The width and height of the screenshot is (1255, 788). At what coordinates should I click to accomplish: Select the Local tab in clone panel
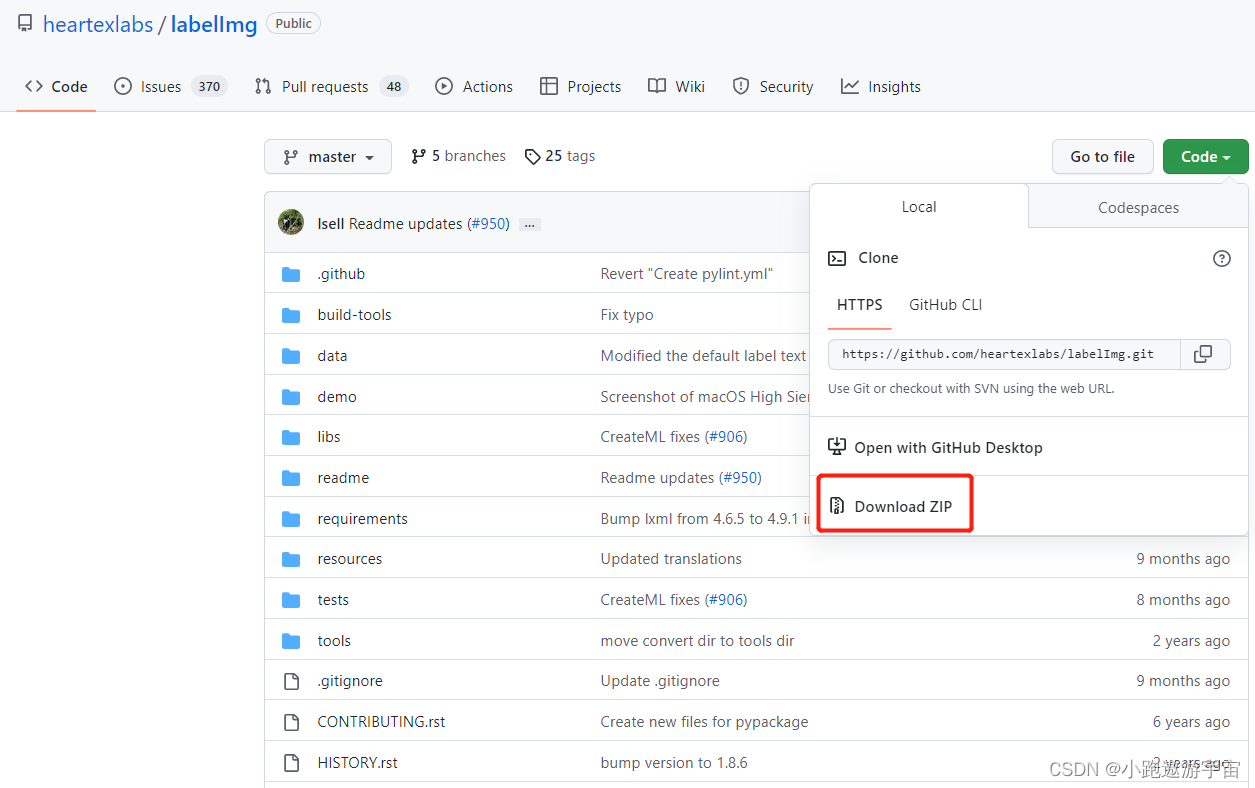point(919,207)
